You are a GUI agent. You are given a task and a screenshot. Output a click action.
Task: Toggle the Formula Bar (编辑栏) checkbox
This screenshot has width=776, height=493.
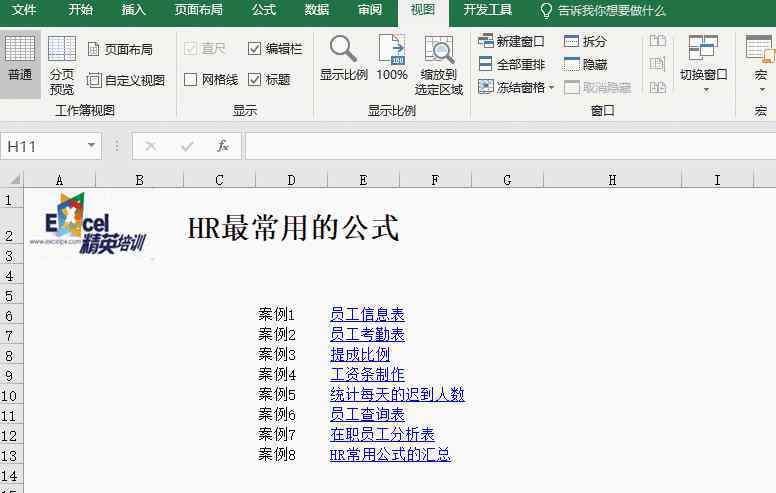pos(254,48)
